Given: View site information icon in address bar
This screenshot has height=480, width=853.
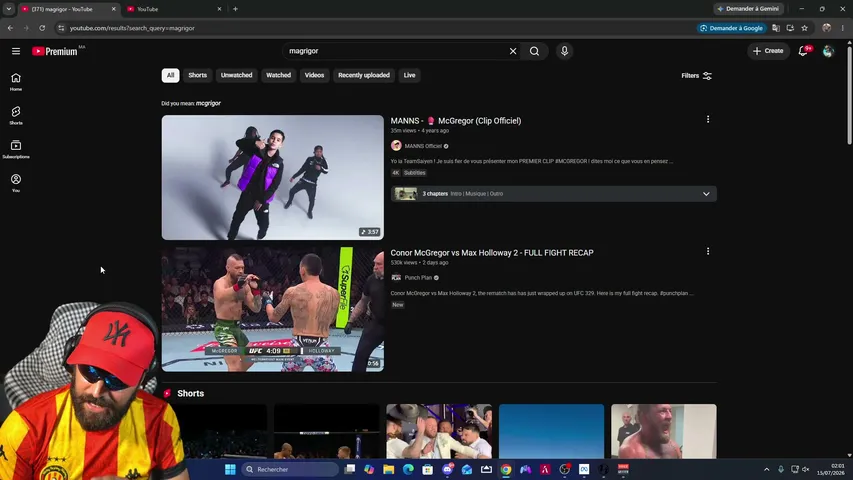Looking at the screenshot, I should (61, 28).
